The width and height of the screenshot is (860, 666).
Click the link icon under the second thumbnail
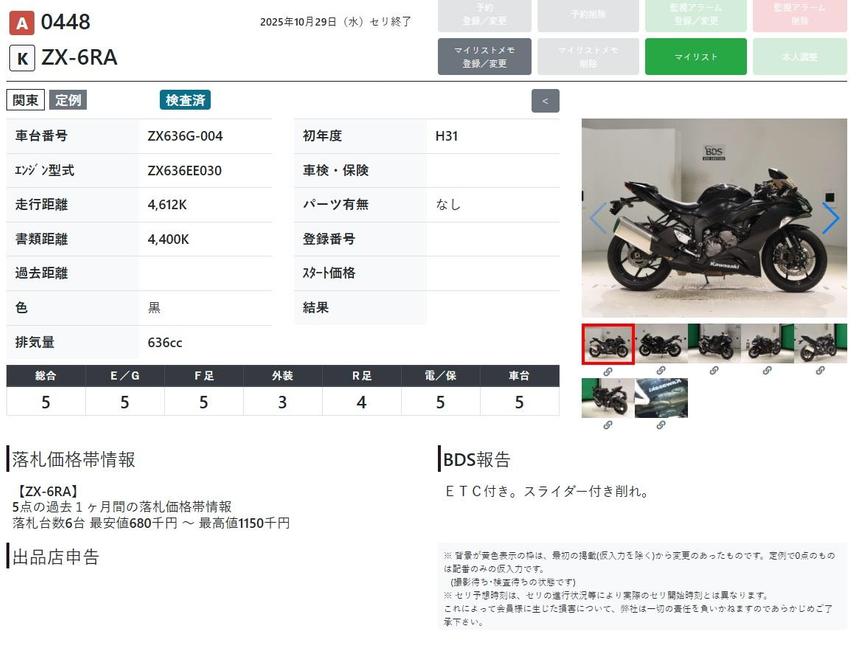click(661, 371)
